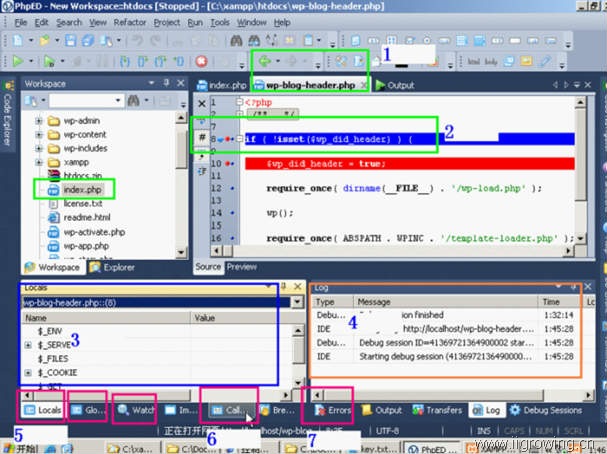Open the Code Explorer side panel
The image size is (607, 454).
(7, 114)
